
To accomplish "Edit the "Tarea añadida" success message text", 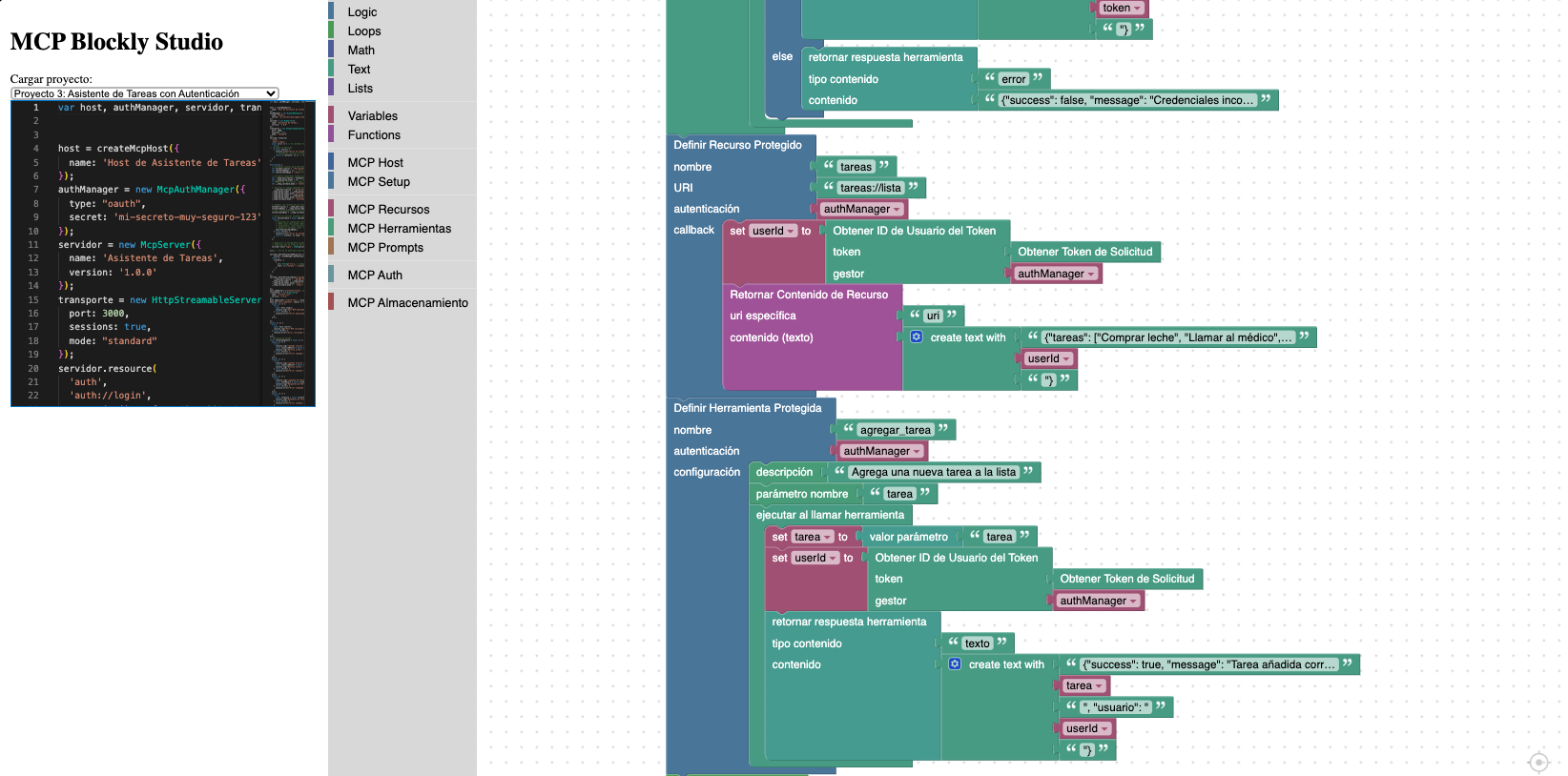I will coord(1209,664).
